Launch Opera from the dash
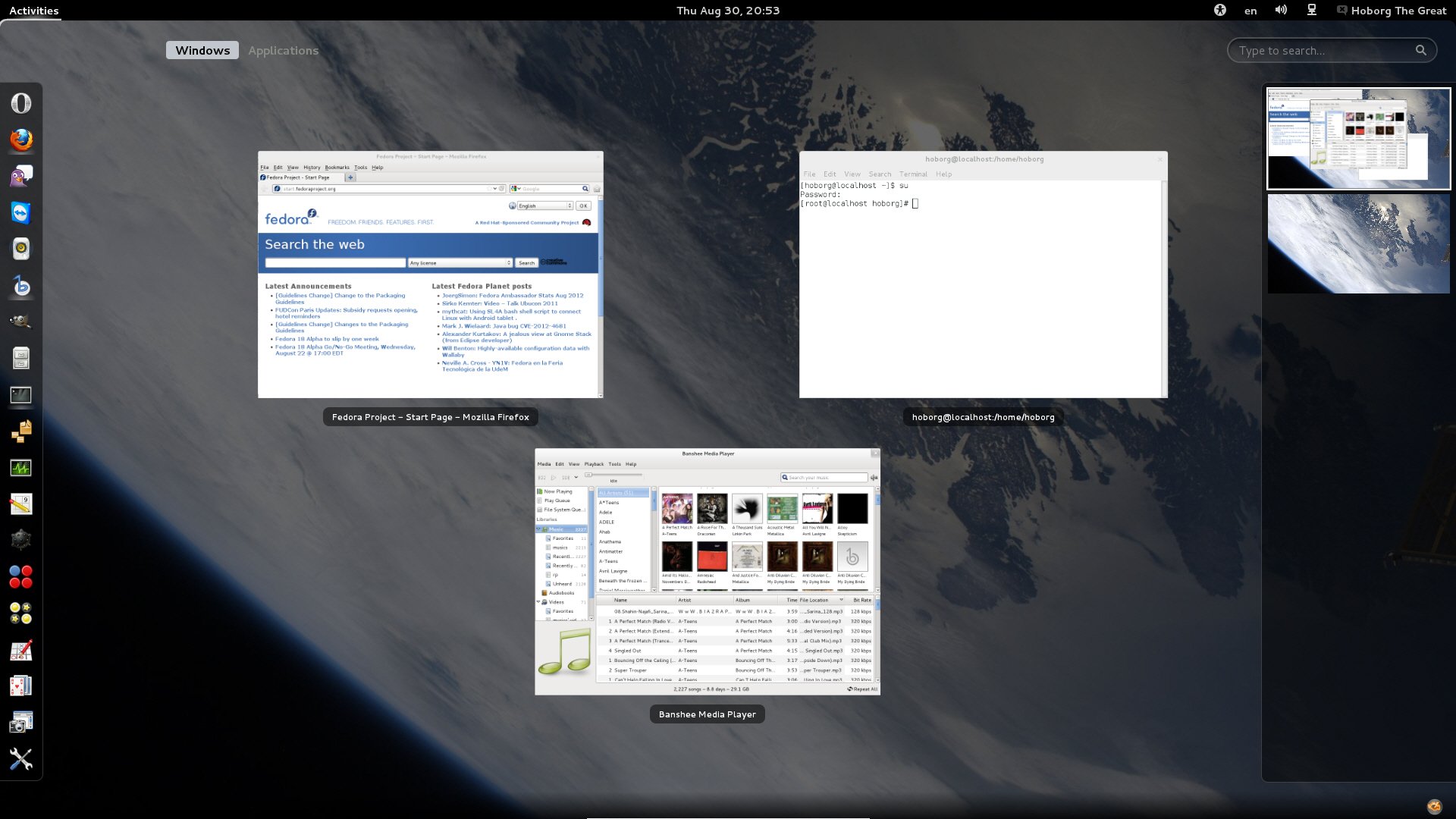Viewport: 1456px width, 819px height. click(21, 103)
